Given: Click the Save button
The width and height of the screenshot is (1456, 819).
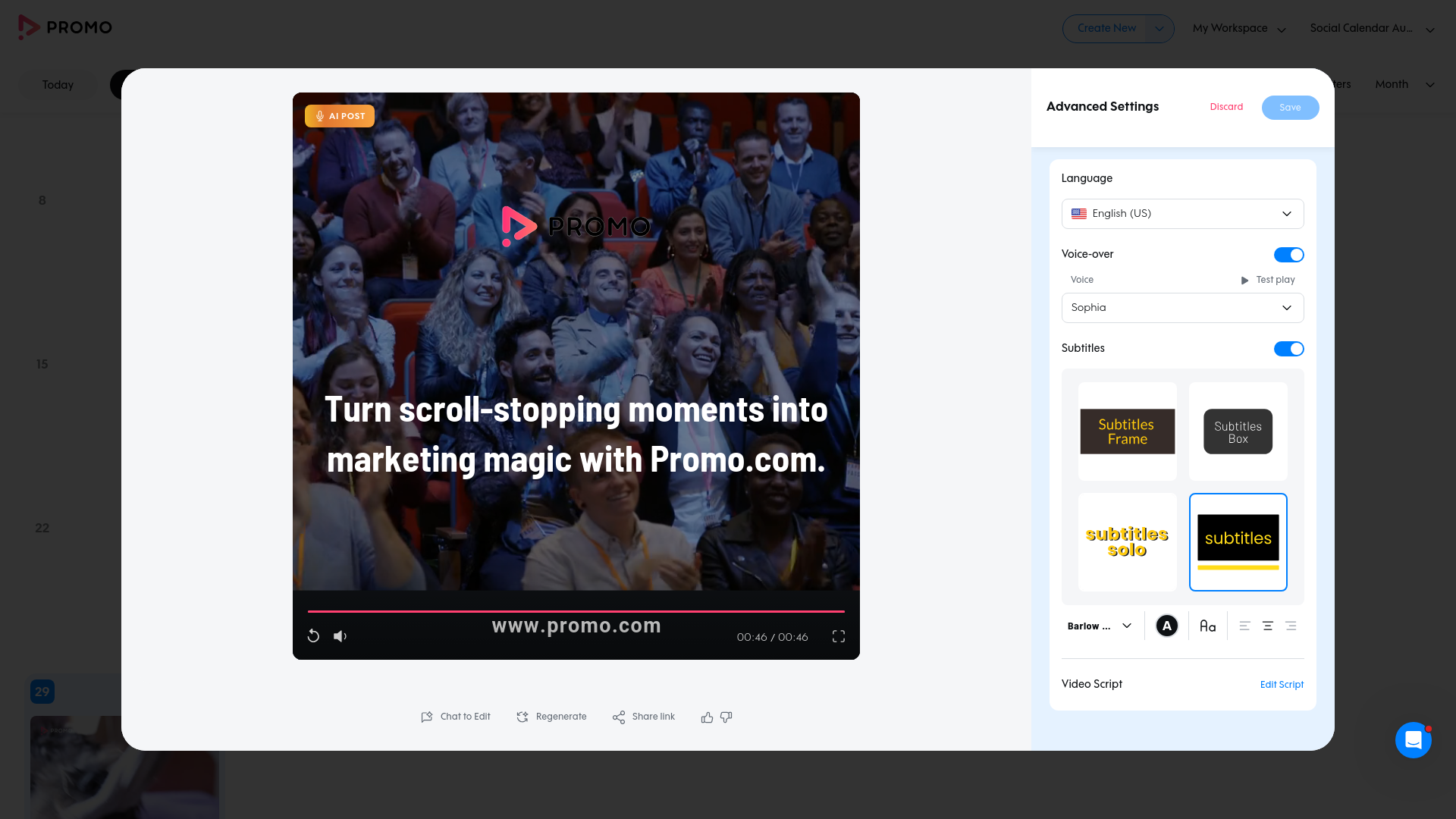Looking at the screenshot, I should (x=1291, y=108).
